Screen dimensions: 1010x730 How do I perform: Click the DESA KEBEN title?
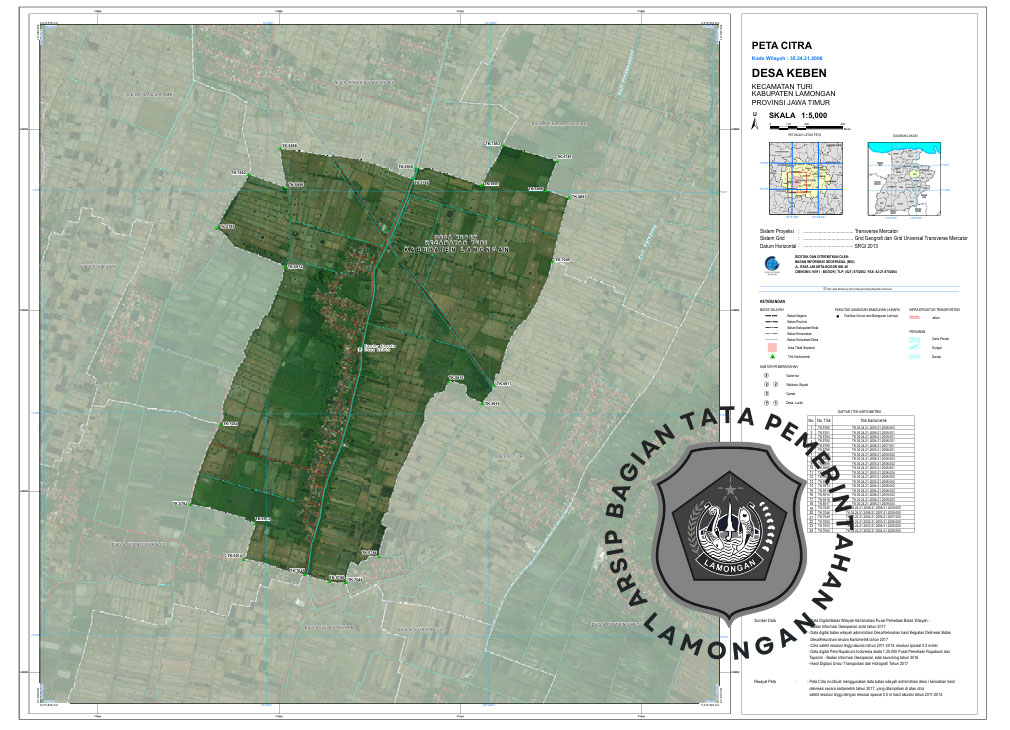[x=788, y=75]
